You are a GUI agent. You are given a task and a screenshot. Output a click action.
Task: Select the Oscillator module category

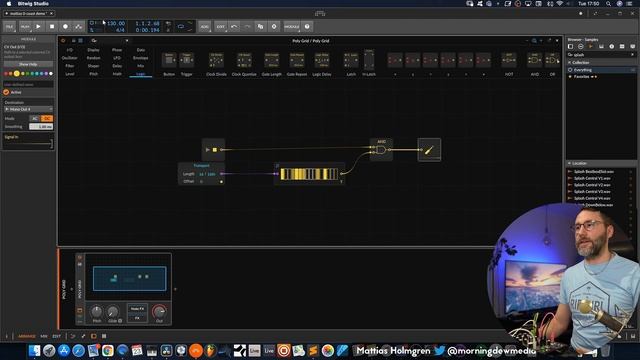point(70,58)
